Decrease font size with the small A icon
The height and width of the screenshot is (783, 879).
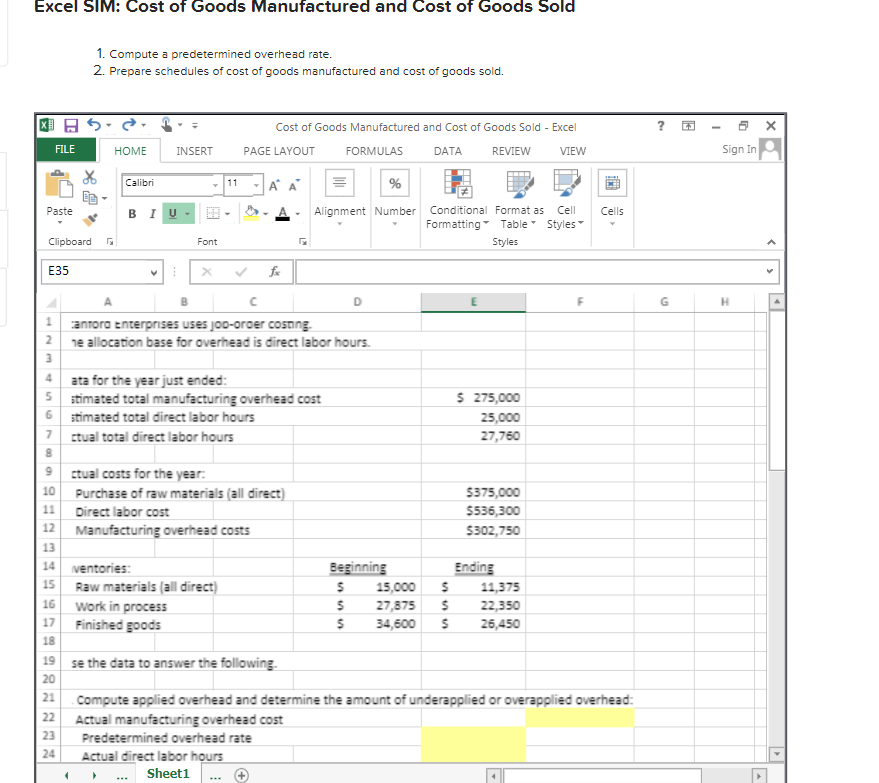click(294, 186)
